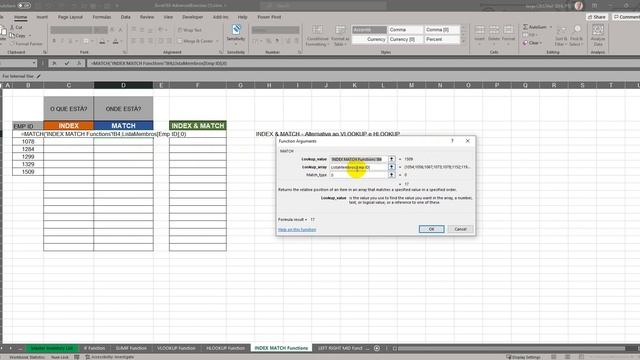This screenshot has width=640, height=360.
Task: Open Find & Select menu
Action: click(577, 36)
